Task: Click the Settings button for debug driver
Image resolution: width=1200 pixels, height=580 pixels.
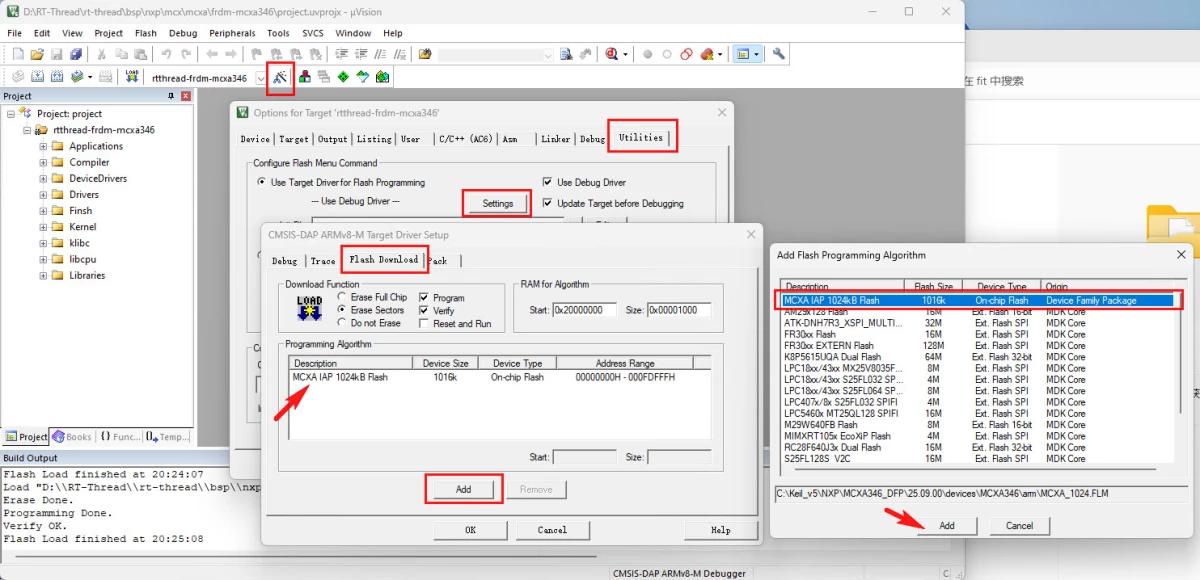Action: click(x=497, y=203)
